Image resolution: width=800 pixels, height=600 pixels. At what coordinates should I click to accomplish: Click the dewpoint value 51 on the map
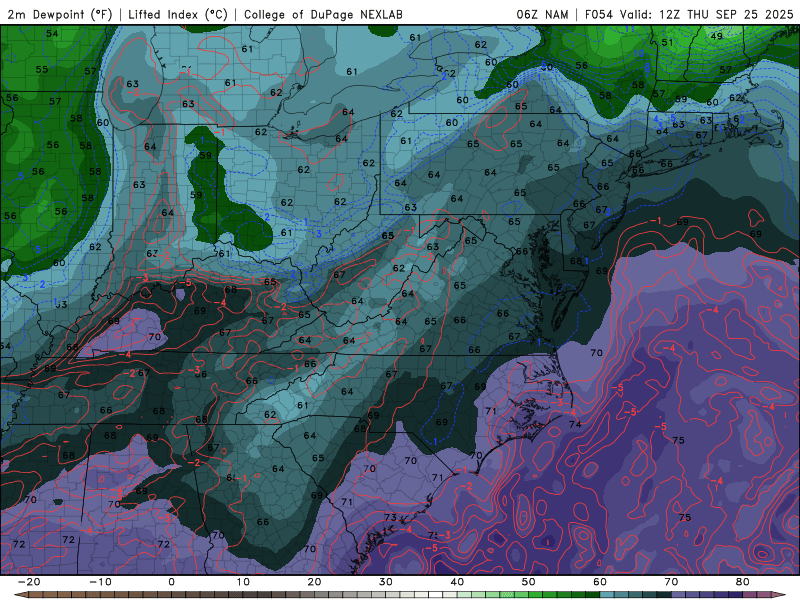(667, 42)
